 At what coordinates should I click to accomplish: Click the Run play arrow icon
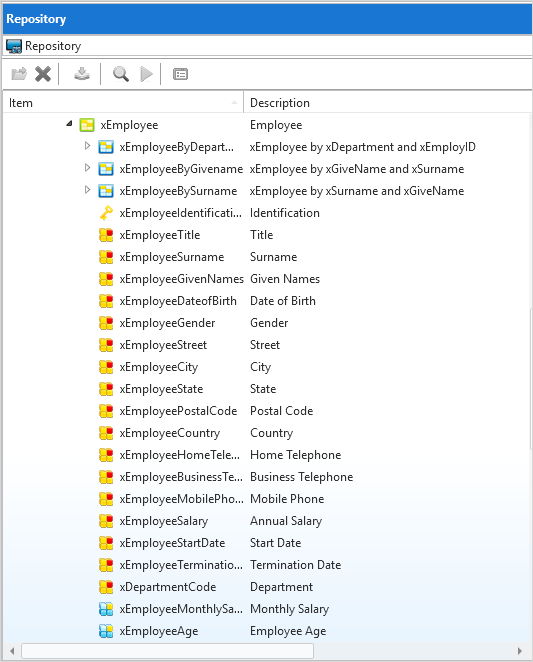tap(146, 74)
